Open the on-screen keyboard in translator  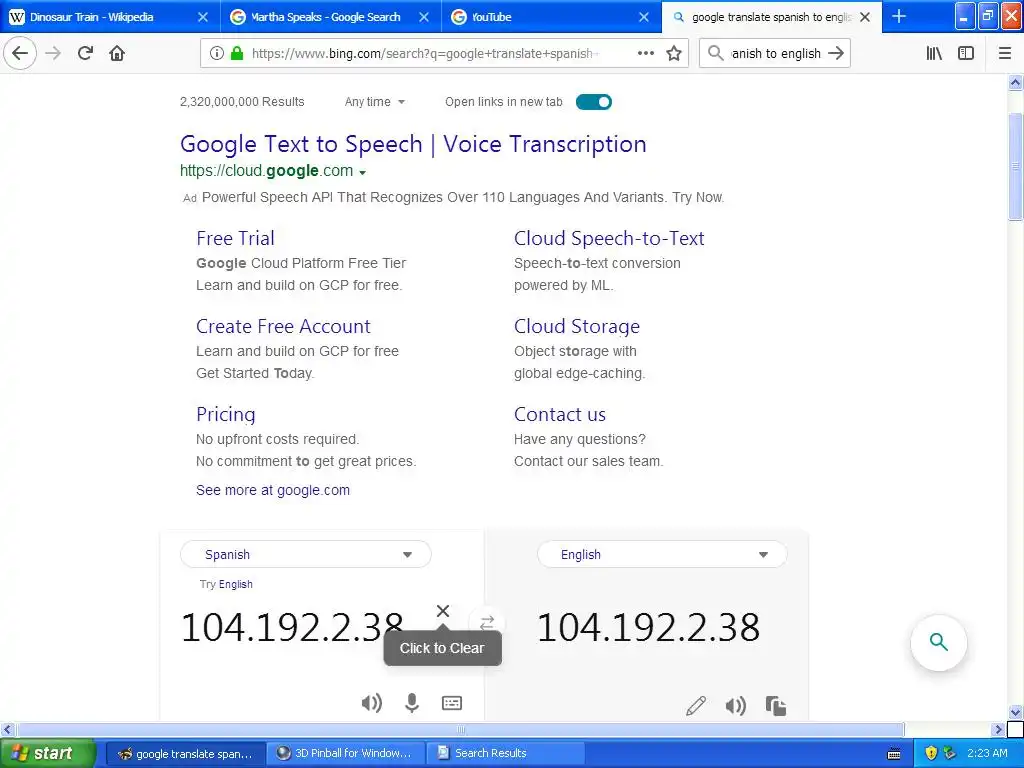tap(452, 703)
